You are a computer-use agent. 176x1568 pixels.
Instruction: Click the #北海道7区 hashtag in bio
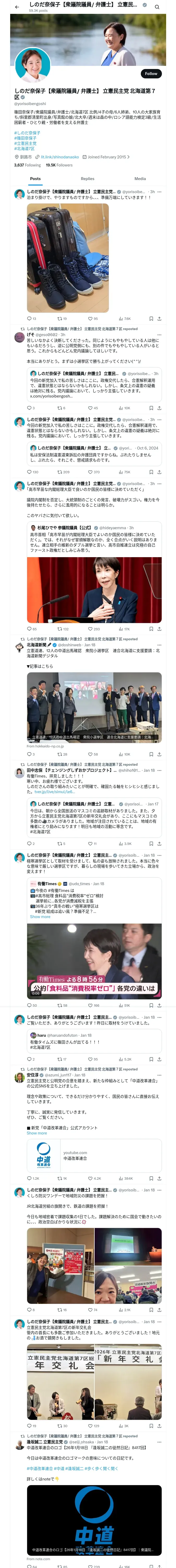coord(24,148)
